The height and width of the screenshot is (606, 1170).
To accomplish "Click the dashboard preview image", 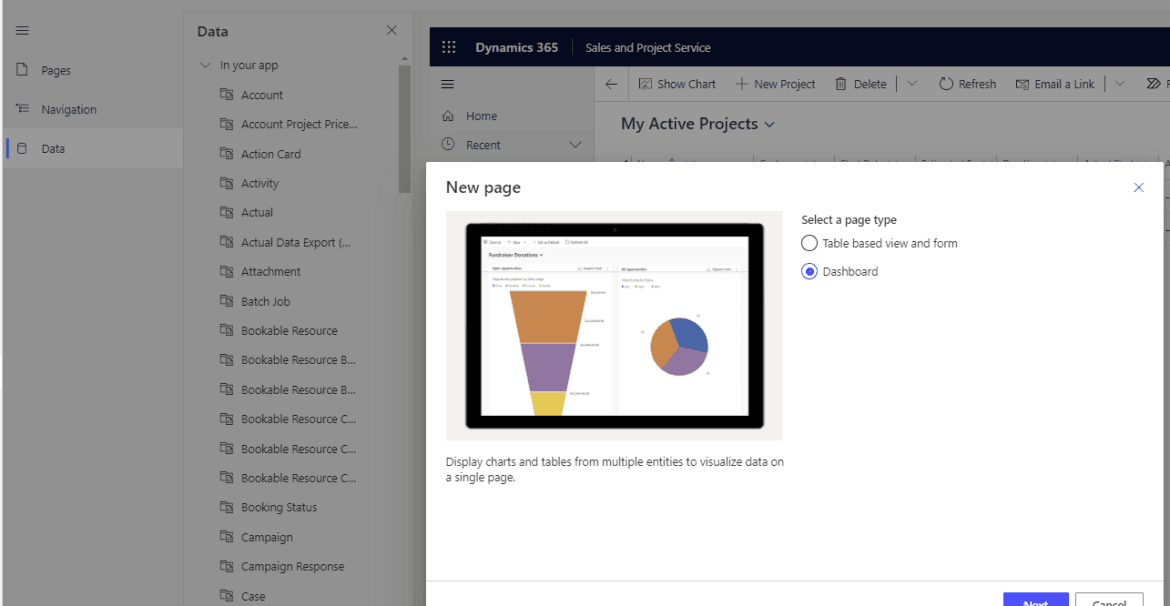I will coord(615,326).
